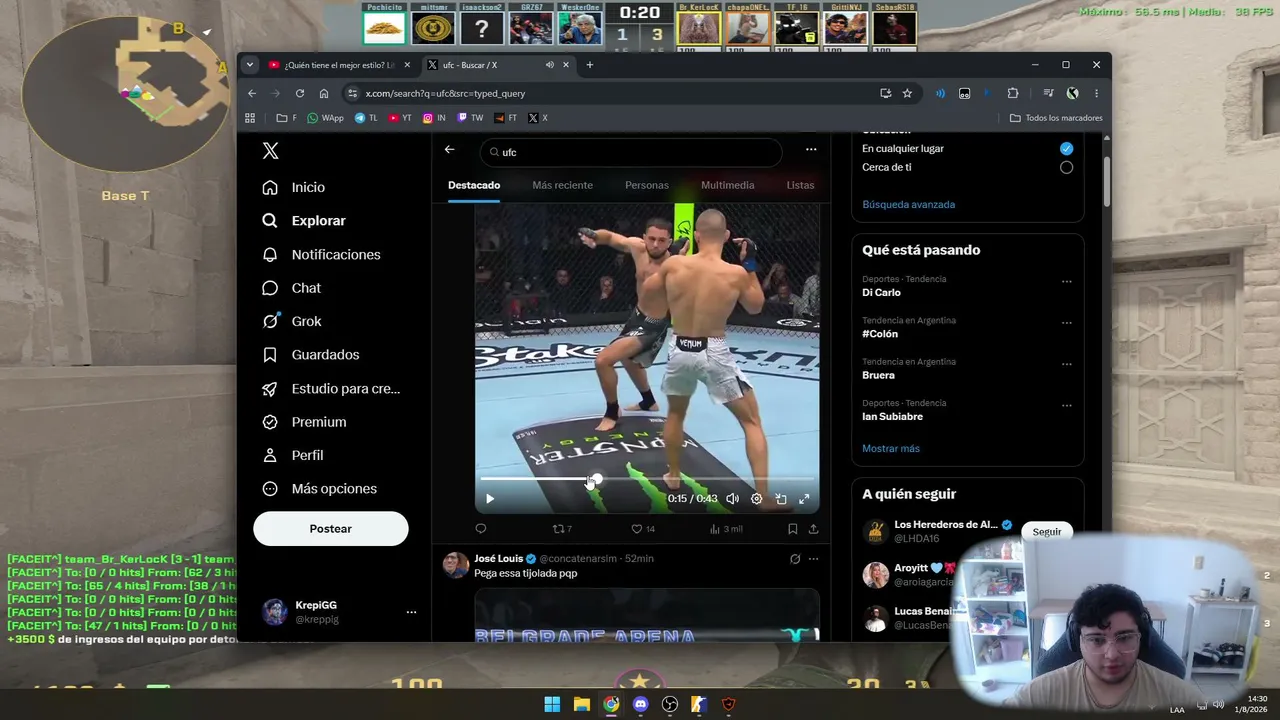This screenshot has width=1280, height=720.
Task: Open the WApp bookmark
Action: [x=325, y=118]
